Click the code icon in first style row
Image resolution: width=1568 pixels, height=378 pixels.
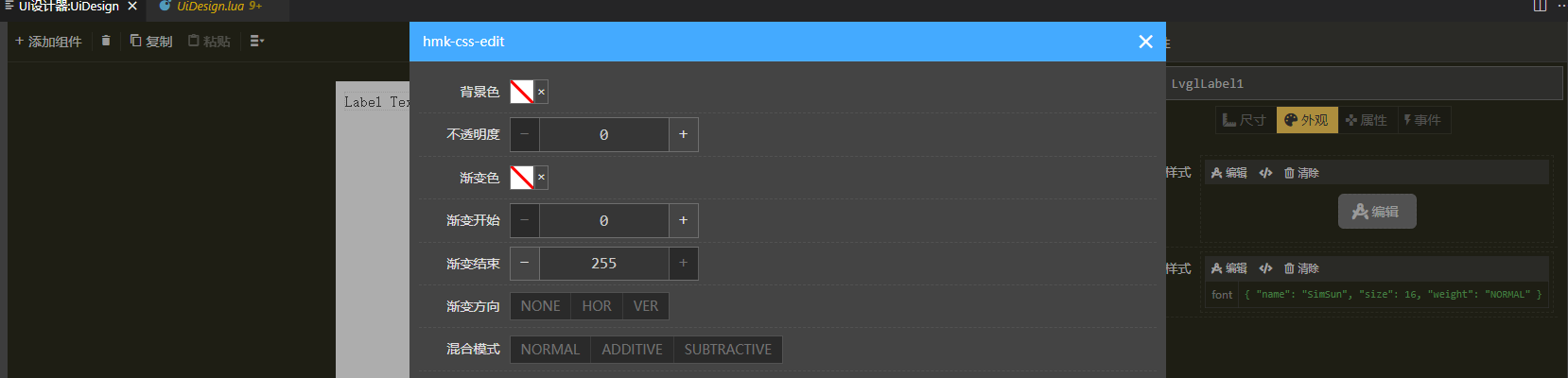pyautogui.click(x=1265, y=173)
